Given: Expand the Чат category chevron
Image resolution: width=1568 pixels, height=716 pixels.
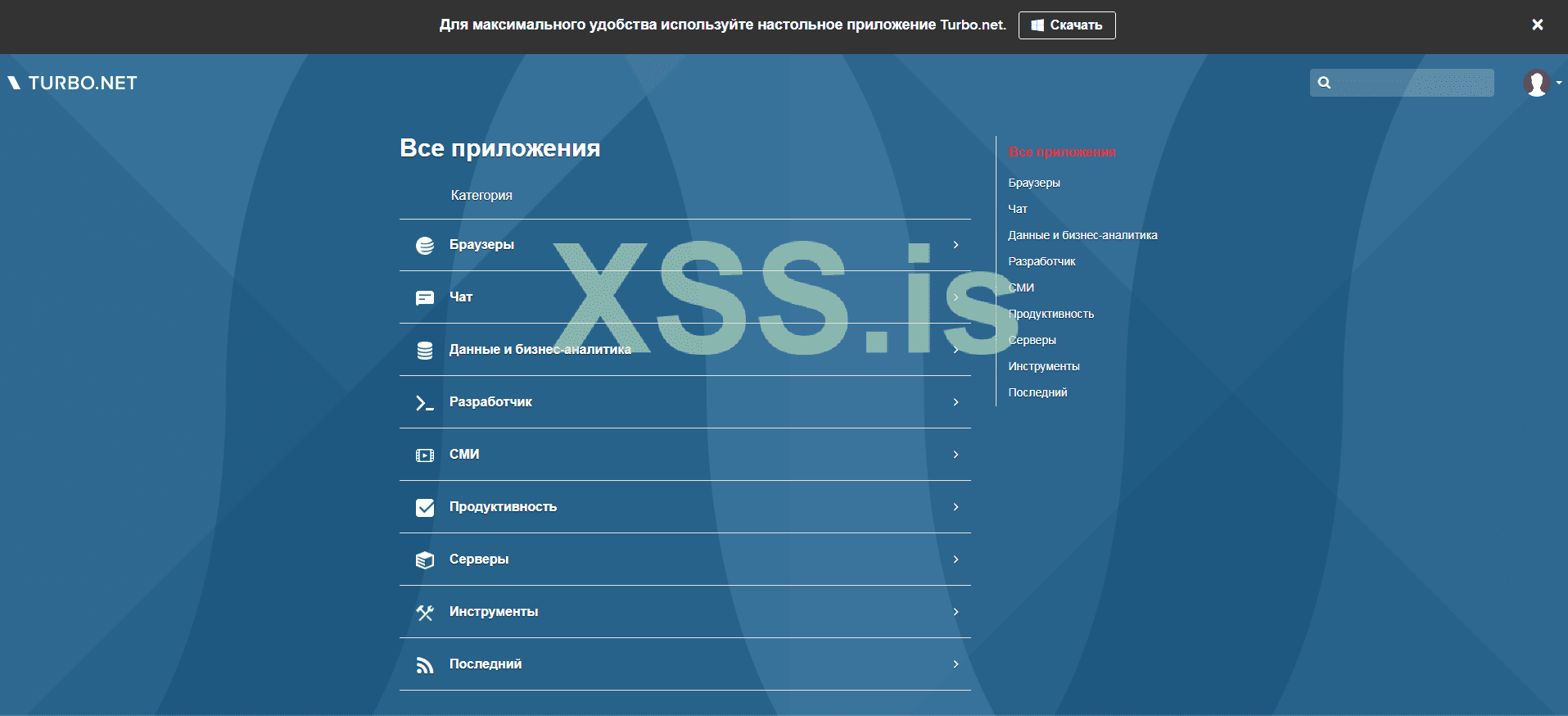Looking at the screenshot, I should point(956,297).
